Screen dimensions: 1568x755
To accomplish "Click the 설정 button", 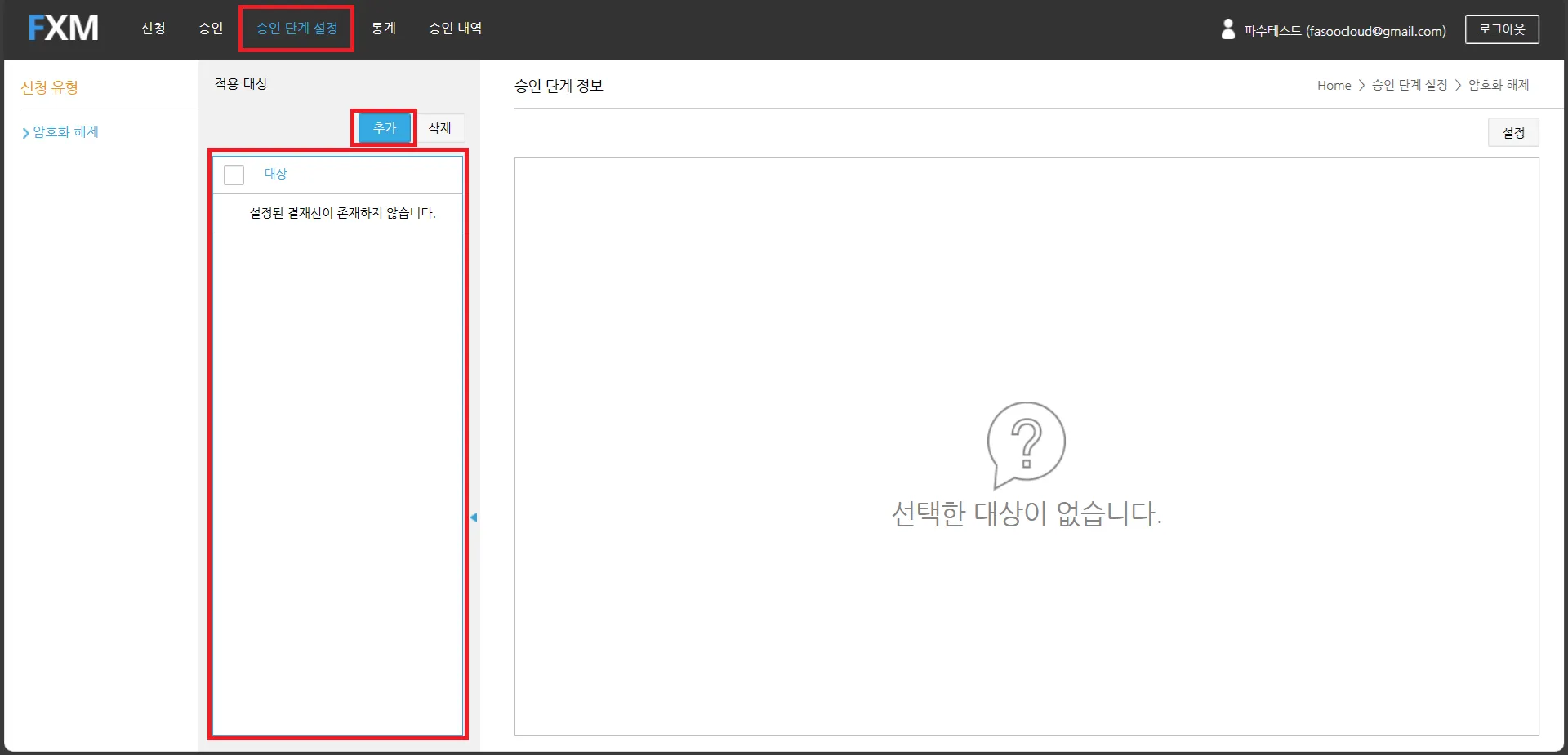I will pos(1513,133).
